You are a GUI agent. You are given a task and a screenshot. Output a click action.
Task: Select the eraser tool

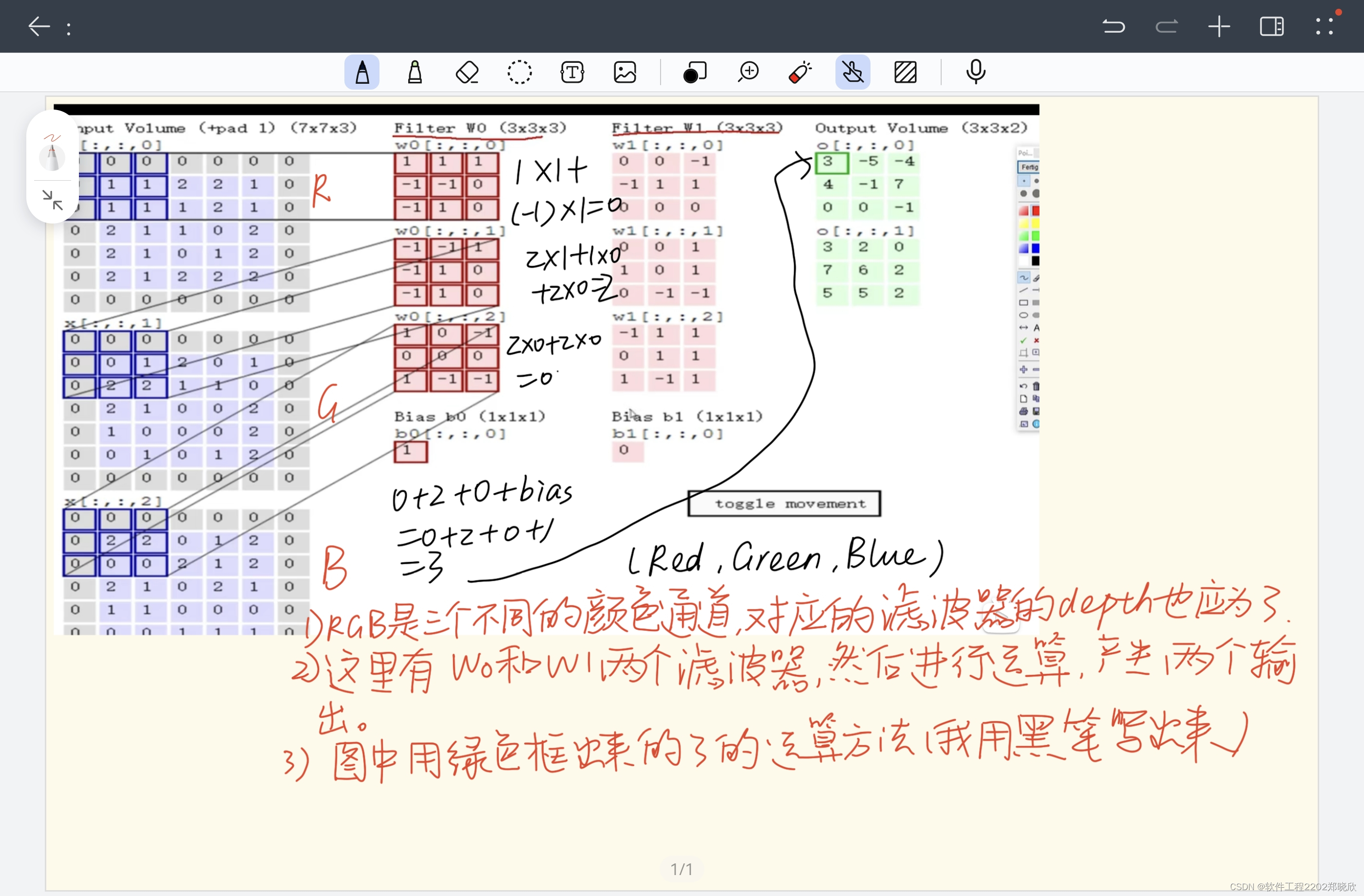click(x=467, y=73)
